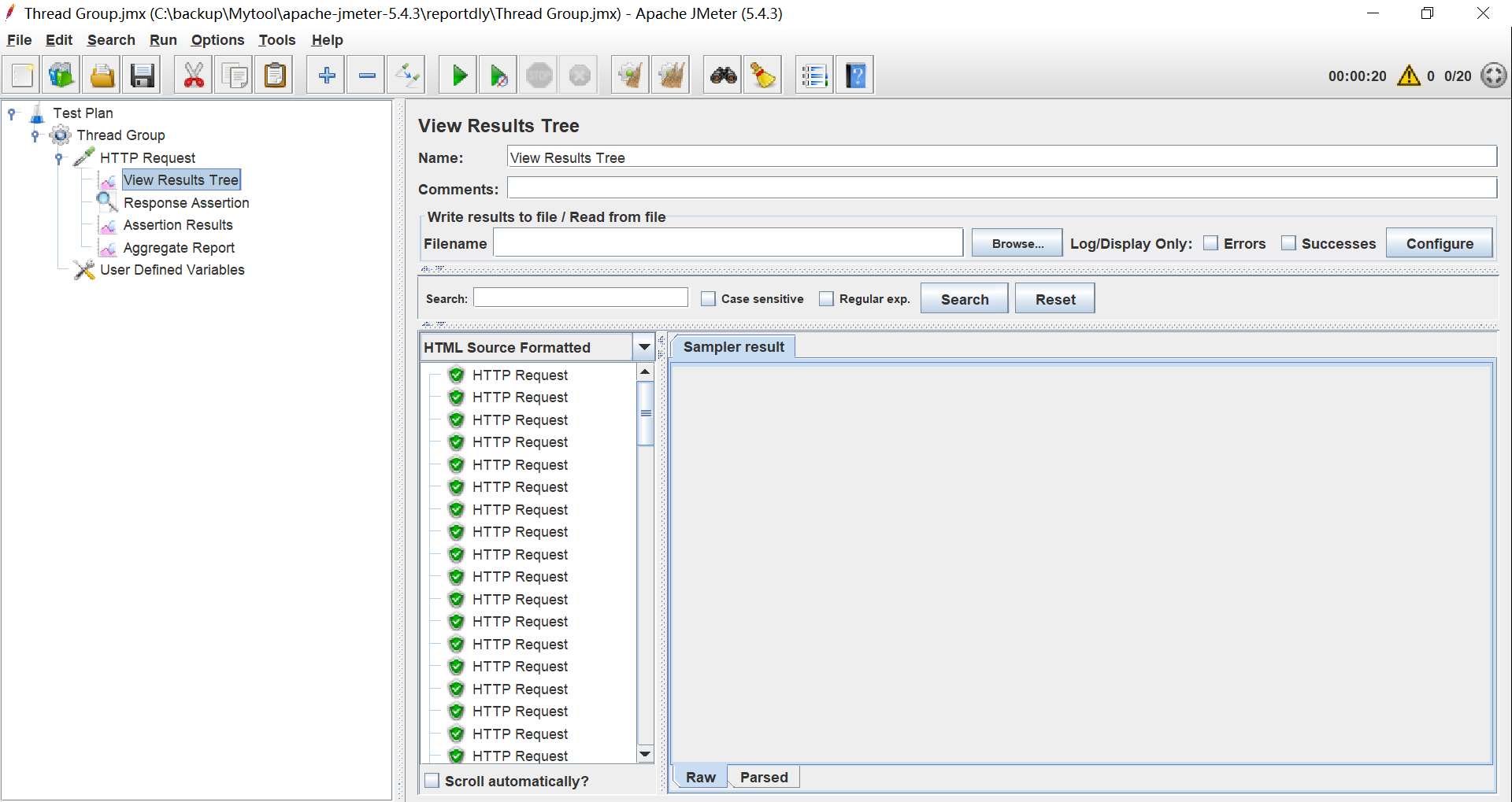
Task: Select Aggregate Report in the tree
Action: coord(179,248)
